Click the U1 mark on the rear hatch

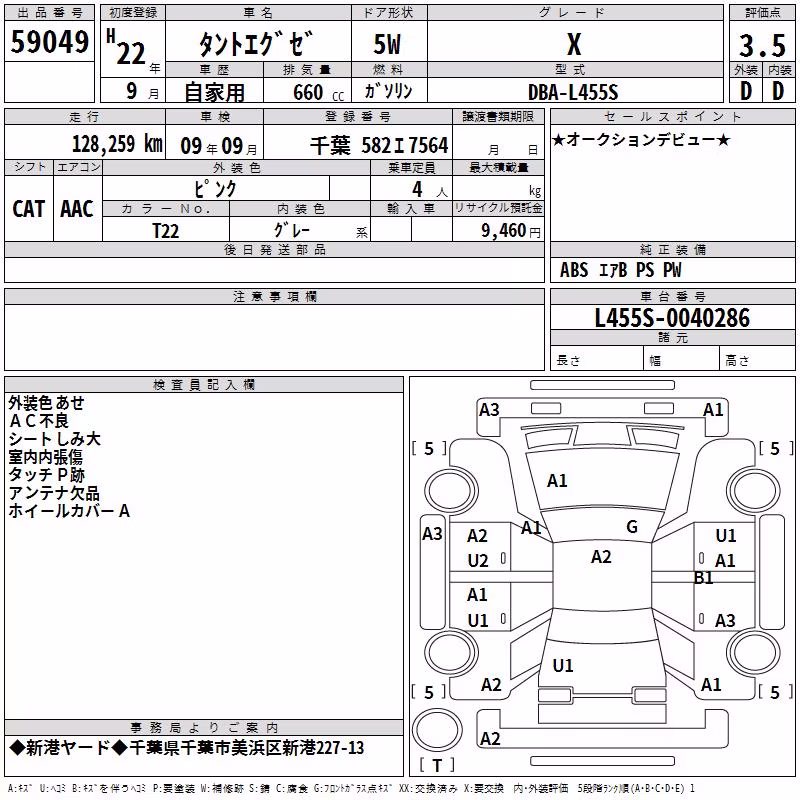pos(563,666)
